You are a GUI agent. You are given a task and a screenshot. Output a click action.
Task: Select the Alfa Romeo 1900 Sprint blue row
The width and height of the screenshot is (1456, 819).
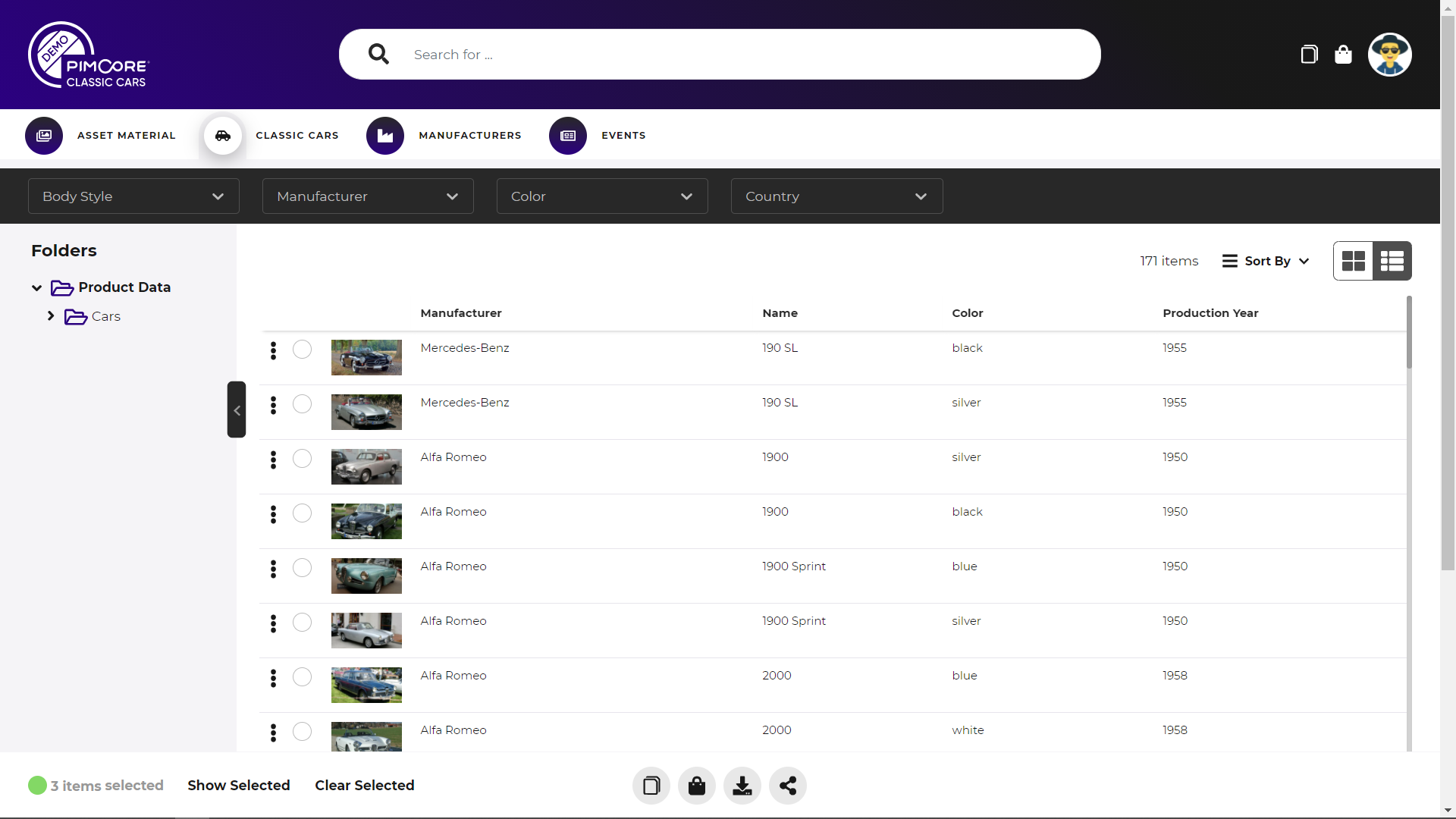point(302,568)
